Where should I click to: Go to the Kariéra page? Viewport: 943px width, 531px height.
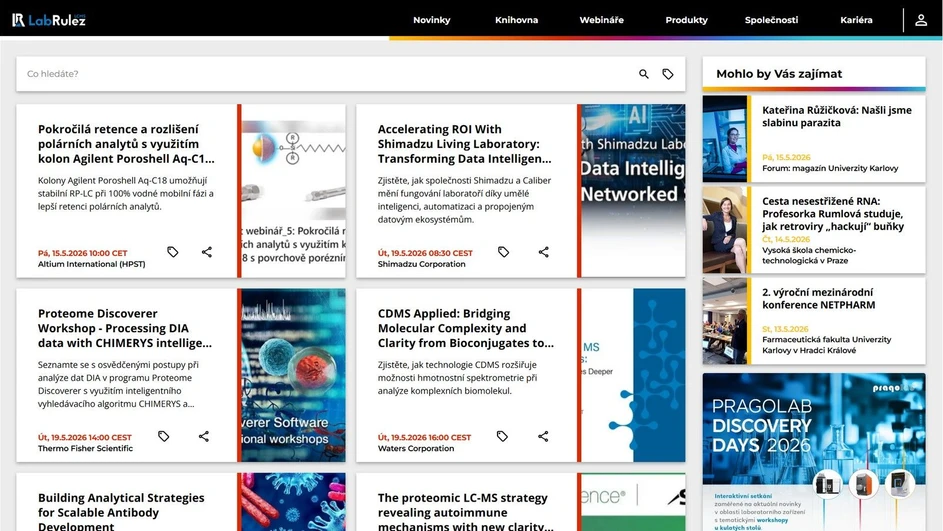[x=856, y=20]
